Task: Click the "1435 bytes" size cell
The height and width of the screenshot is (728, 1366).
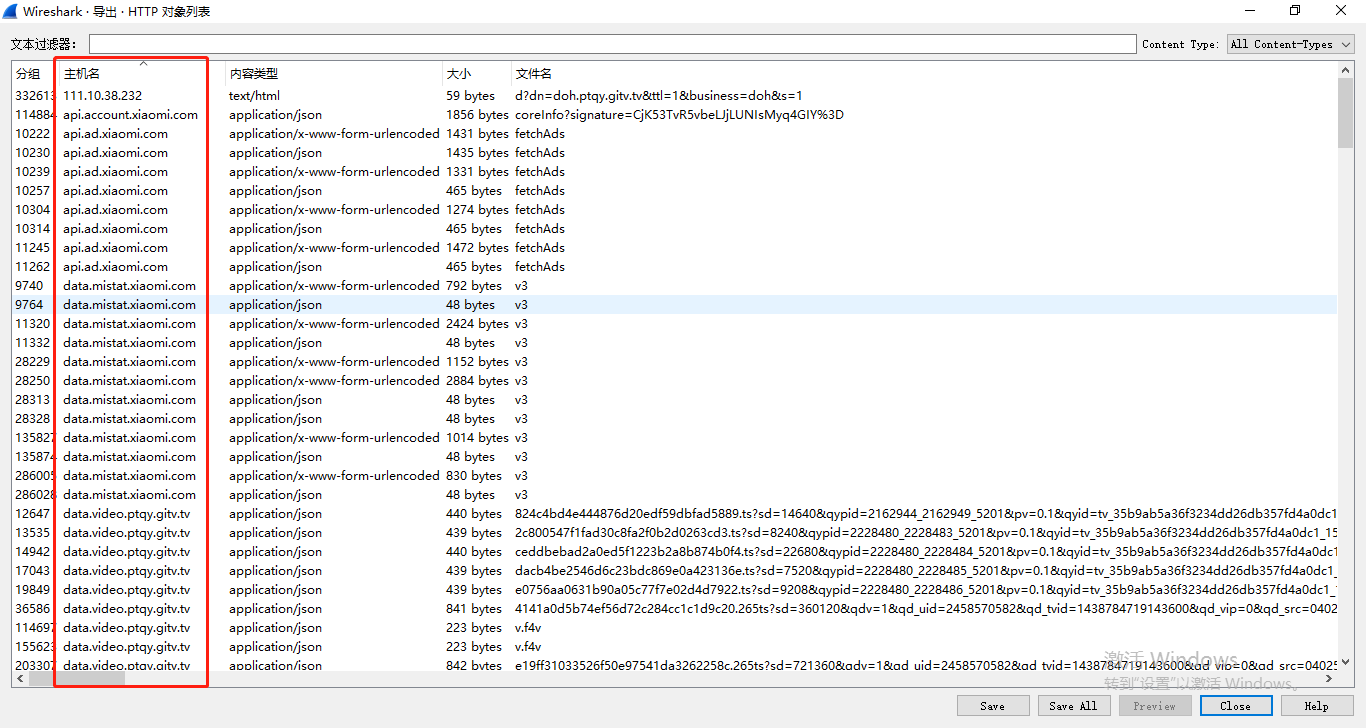Action: (478, 153)
